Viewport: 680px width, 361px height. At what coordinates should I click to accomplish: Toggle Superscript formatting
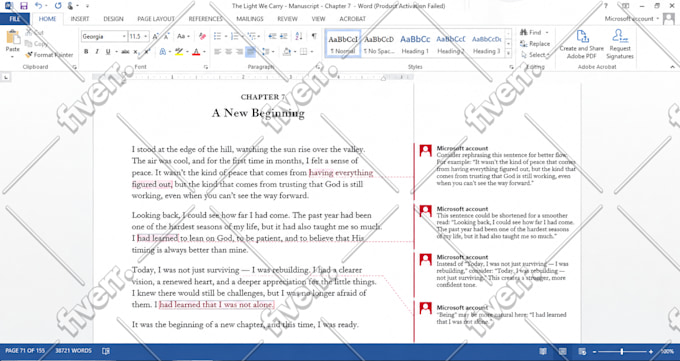coord(147,52)
